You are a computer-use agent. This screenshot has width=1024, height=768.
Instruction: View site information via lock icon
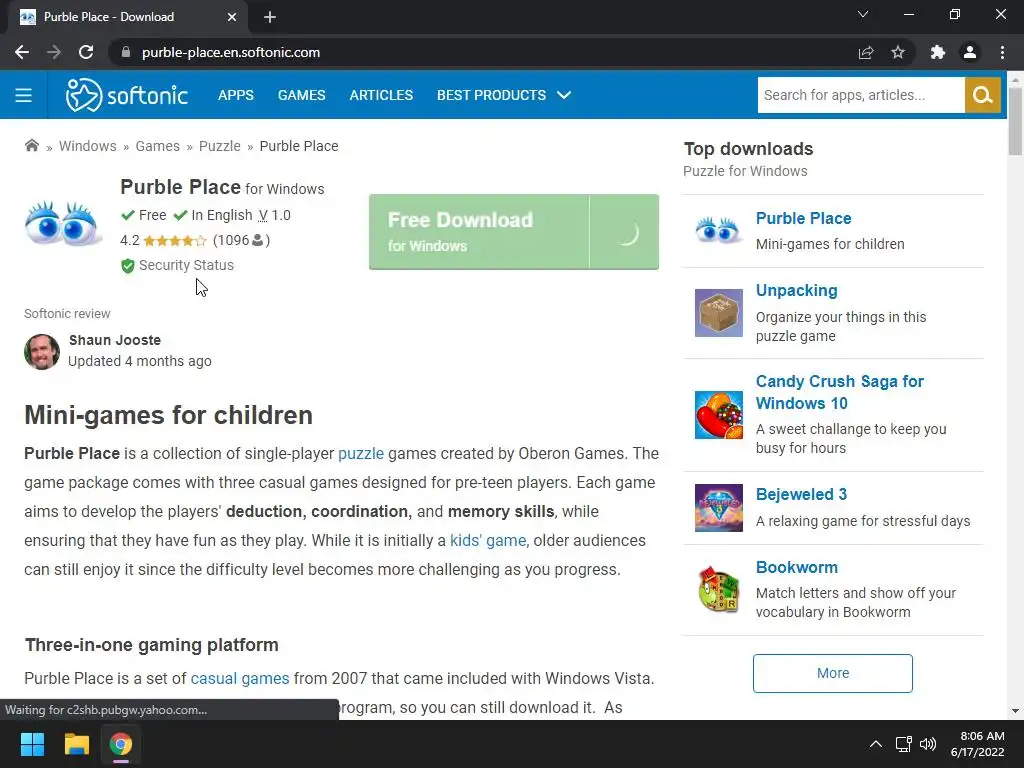pyautogui.click(x=126, y=52)
